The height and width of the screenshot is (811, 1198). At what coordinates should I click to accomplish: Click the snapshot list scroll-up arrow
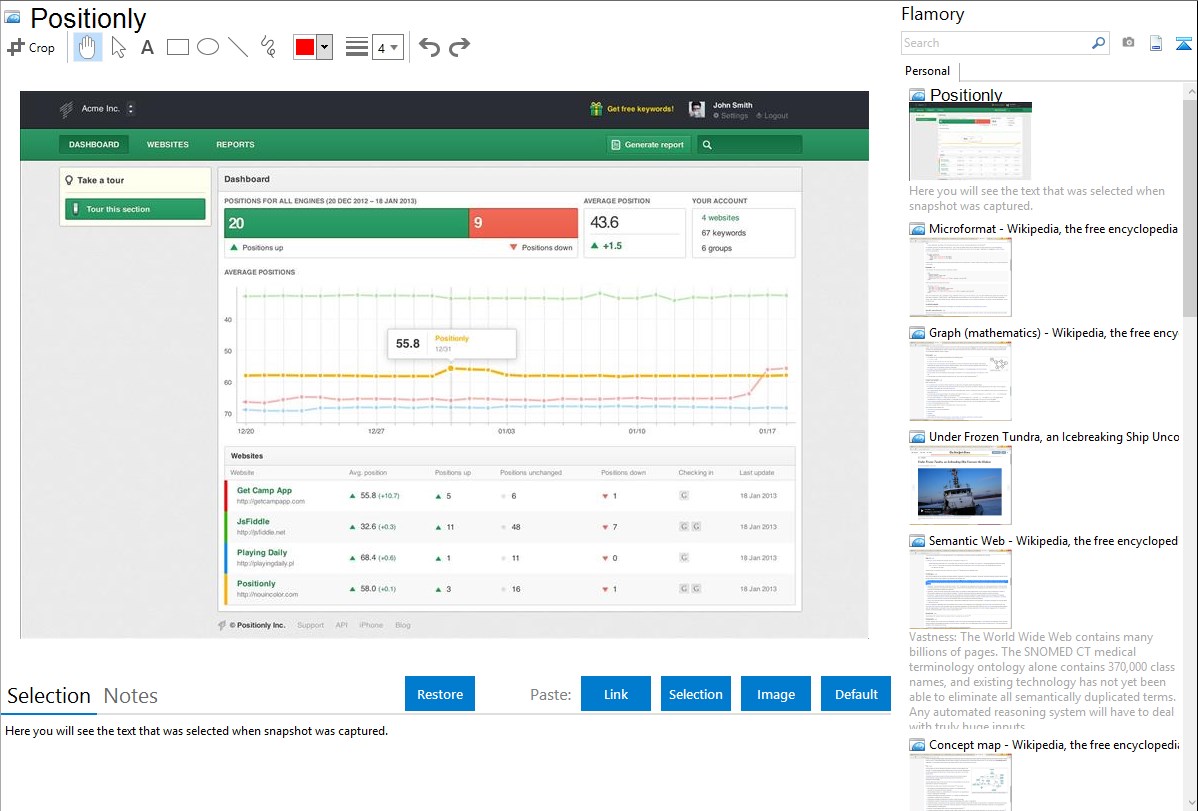click(x=1190, y=91)
